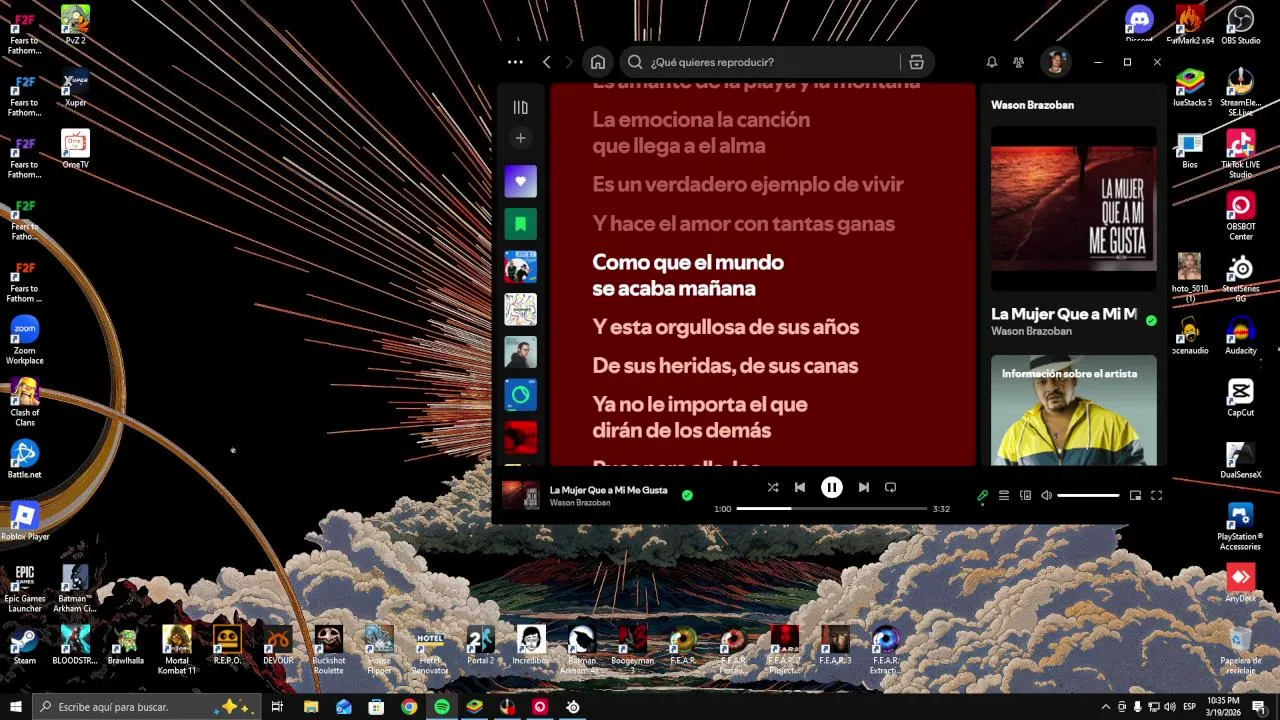Select Audacity desktop shortcut
This screenshot has width=1280, height=720.
pyautogui.click(x=1240, y=335)
